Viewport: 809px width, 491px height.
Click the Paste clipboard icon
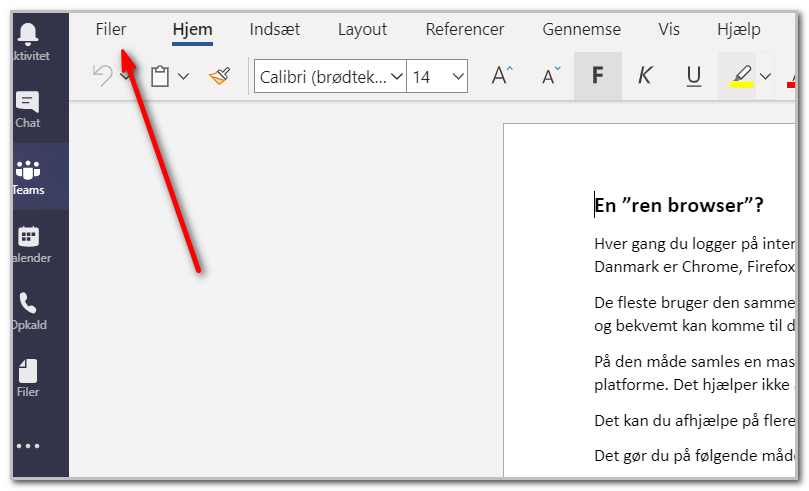point(160,76)
